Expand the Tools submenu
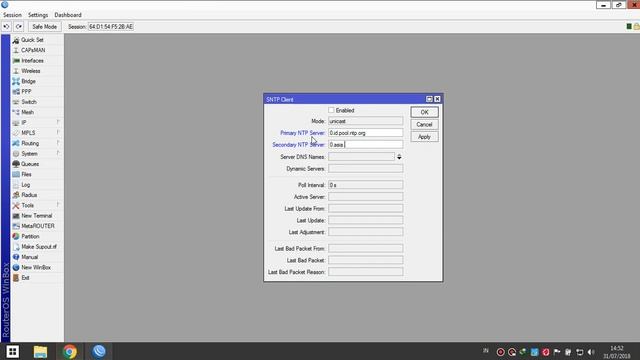The image size is (640, 360). [37, 205]
